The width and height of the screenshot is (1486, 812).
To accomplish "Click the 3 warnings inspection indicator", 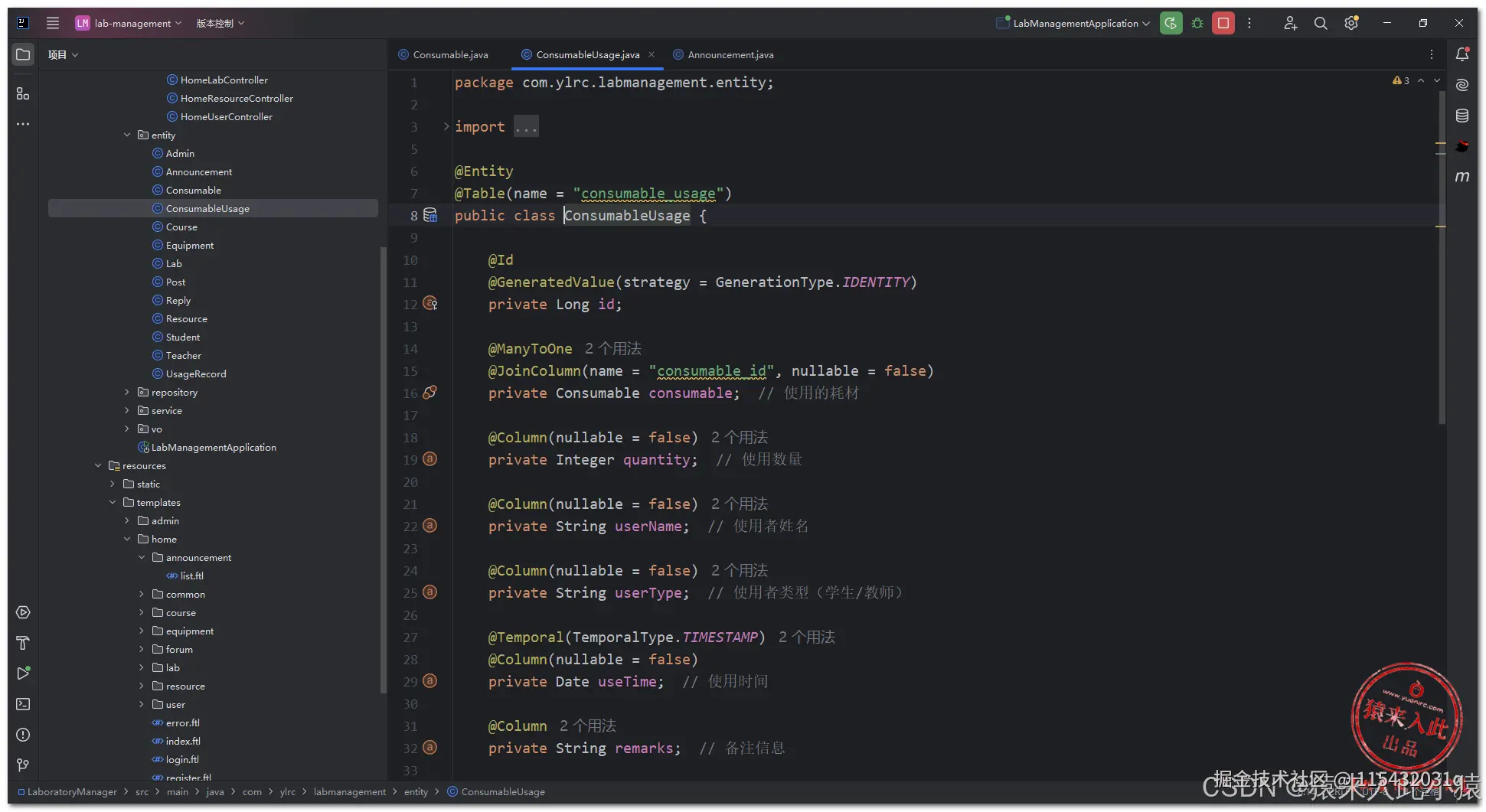I will point(1401,80).
